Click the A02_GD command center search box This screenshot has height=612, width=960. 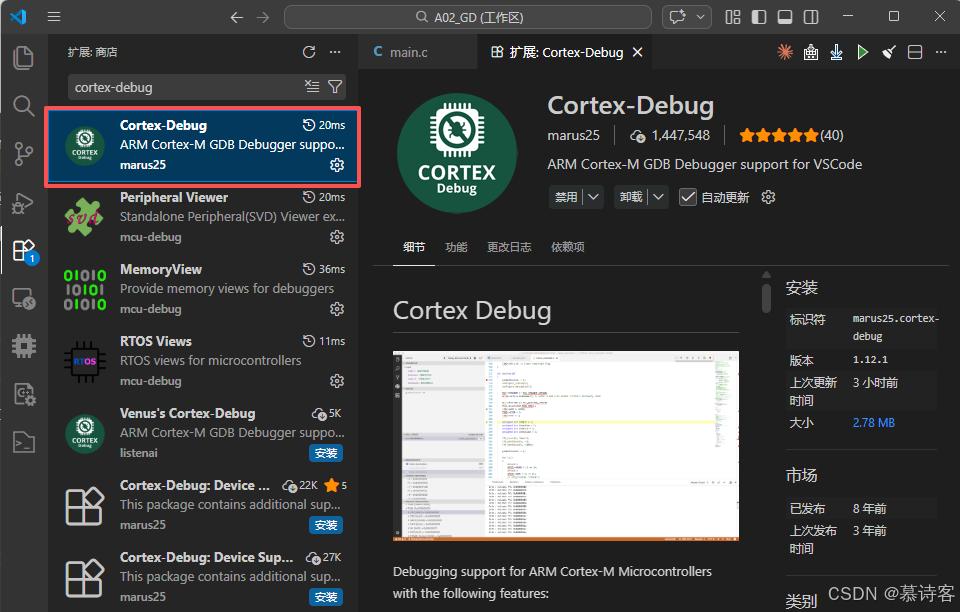468,17
